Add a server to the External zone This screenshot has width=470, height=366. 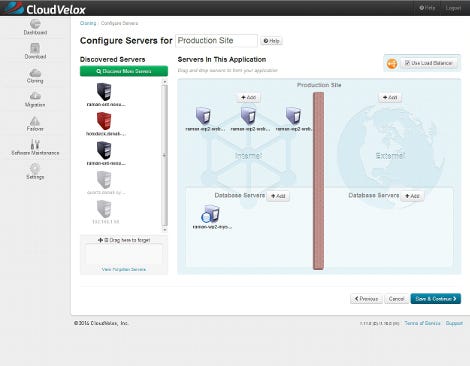(390, 97)
